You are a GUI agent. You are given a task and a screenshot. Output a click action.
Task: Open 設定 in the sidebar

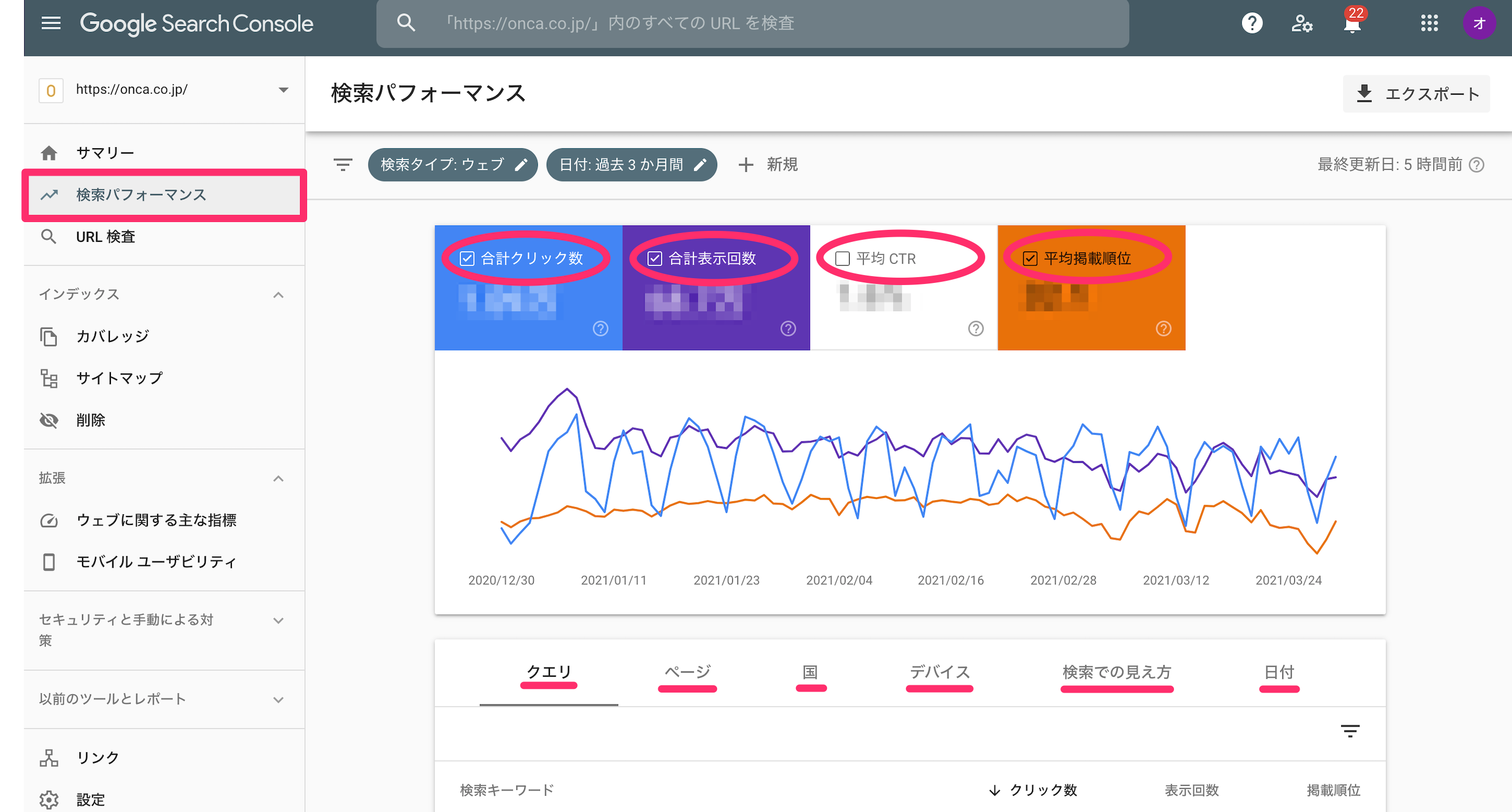[165, 800]
